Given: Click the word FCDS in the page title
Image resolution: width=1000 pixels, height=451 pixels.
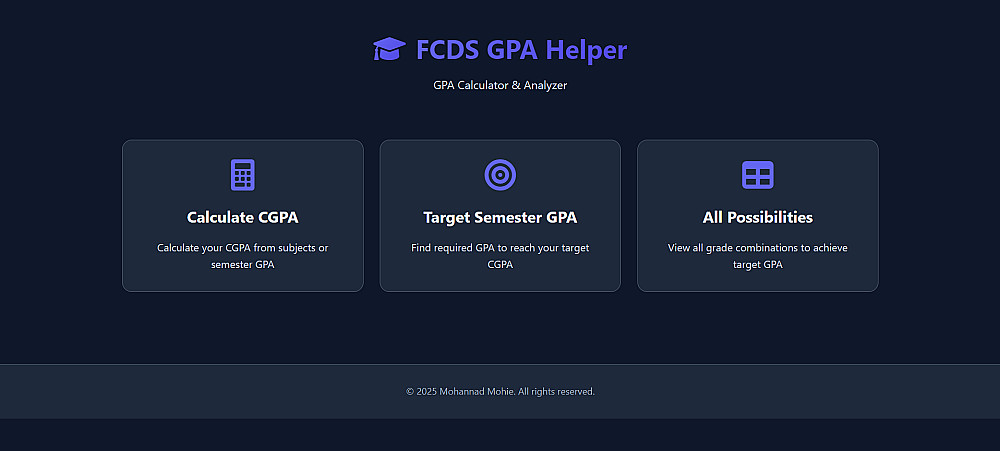Looking at the screenshot, I should tap(446, 49).
